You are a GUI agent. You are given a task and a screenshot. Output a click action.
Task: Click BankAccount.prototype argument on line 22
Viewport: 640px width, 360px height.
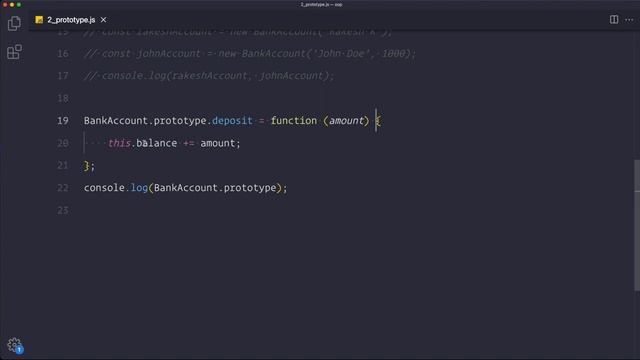(x=215, y=188)
